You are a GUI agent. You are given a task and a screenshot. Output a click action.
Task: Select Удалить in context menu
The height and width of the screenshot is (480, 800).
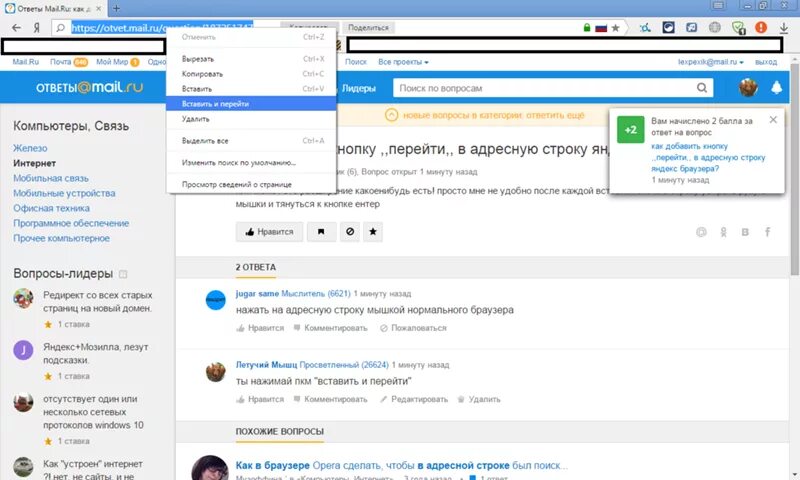tap(251, 119)
